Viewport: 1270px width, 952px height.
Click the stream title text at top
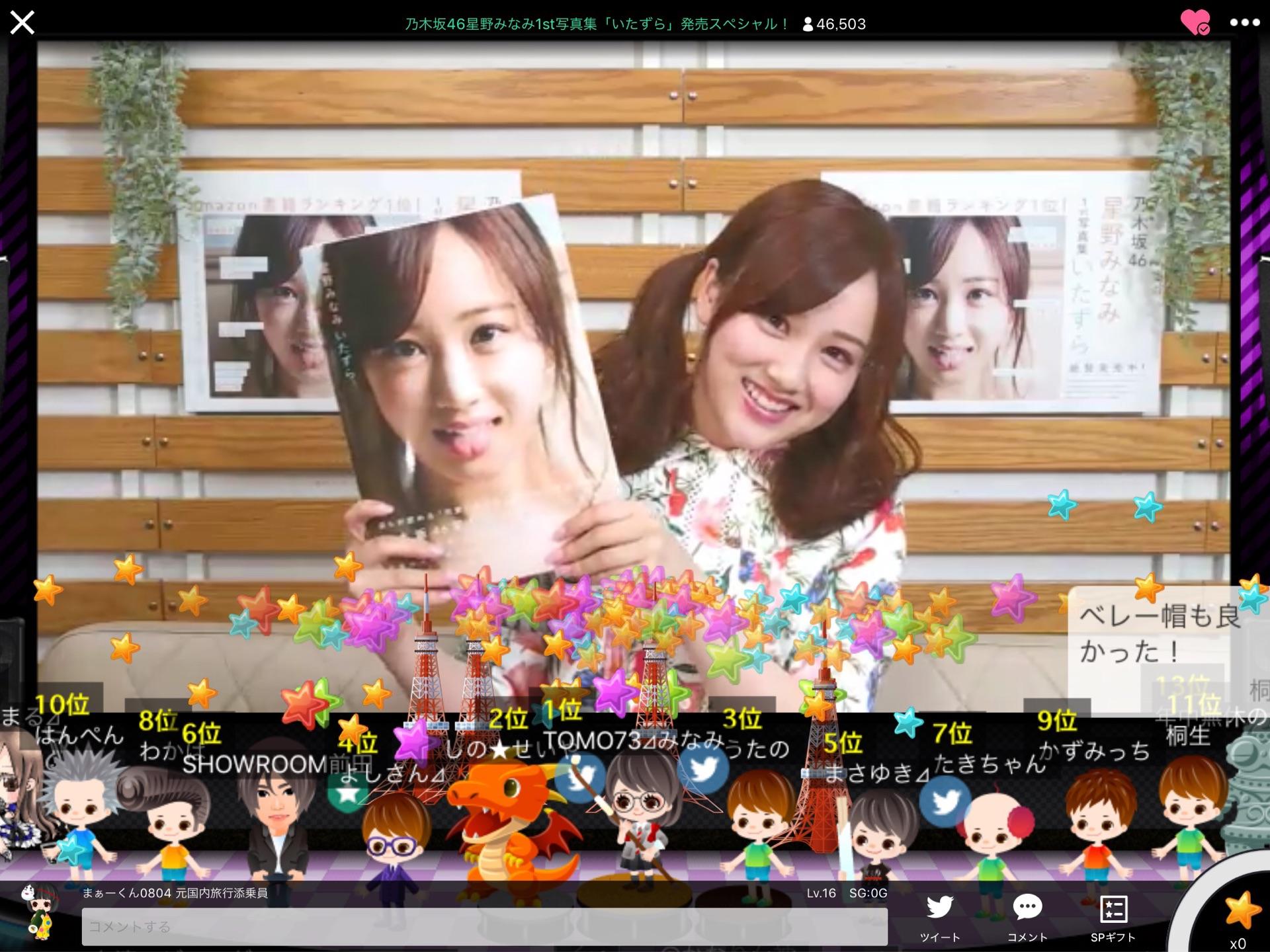point(597,24)
